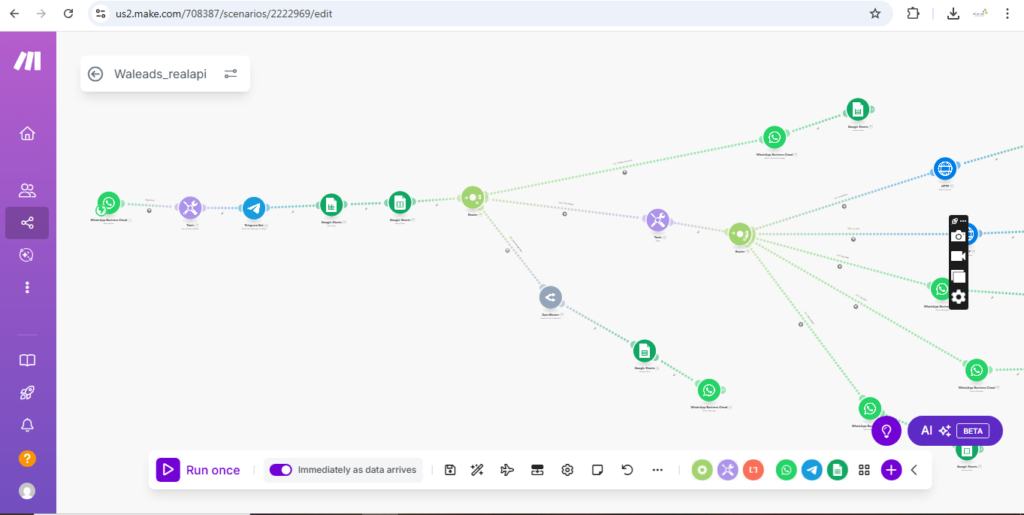Open the notifications bell in the sidebar
The height and width of the screenshot is (515, 1024).
tap(27, 425)
